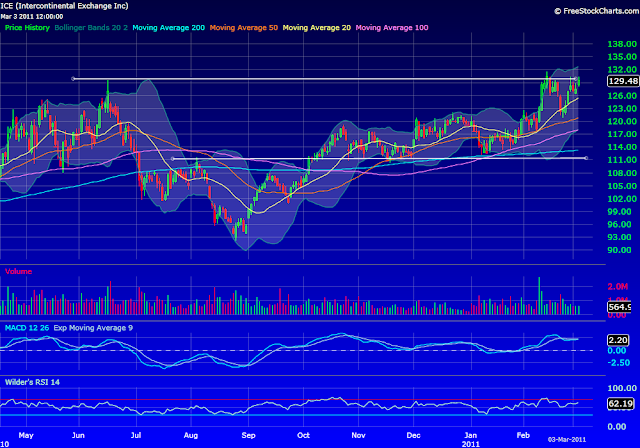Click the RSI value box 62.19
Screen dimensions: 640x448
[x=620, y=404]
